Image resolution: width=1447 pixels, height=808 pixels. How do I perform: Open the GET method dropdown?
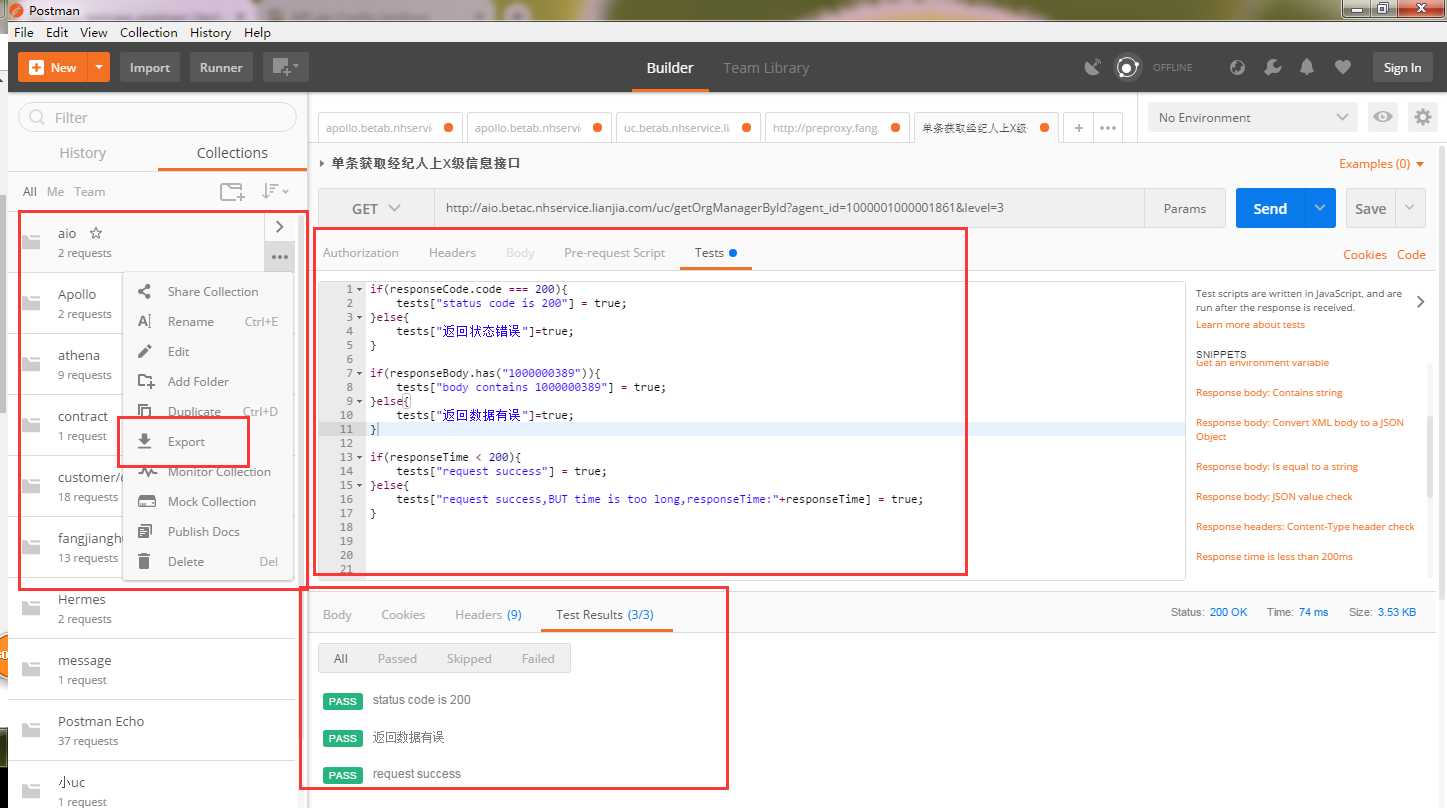pos(375,209)
